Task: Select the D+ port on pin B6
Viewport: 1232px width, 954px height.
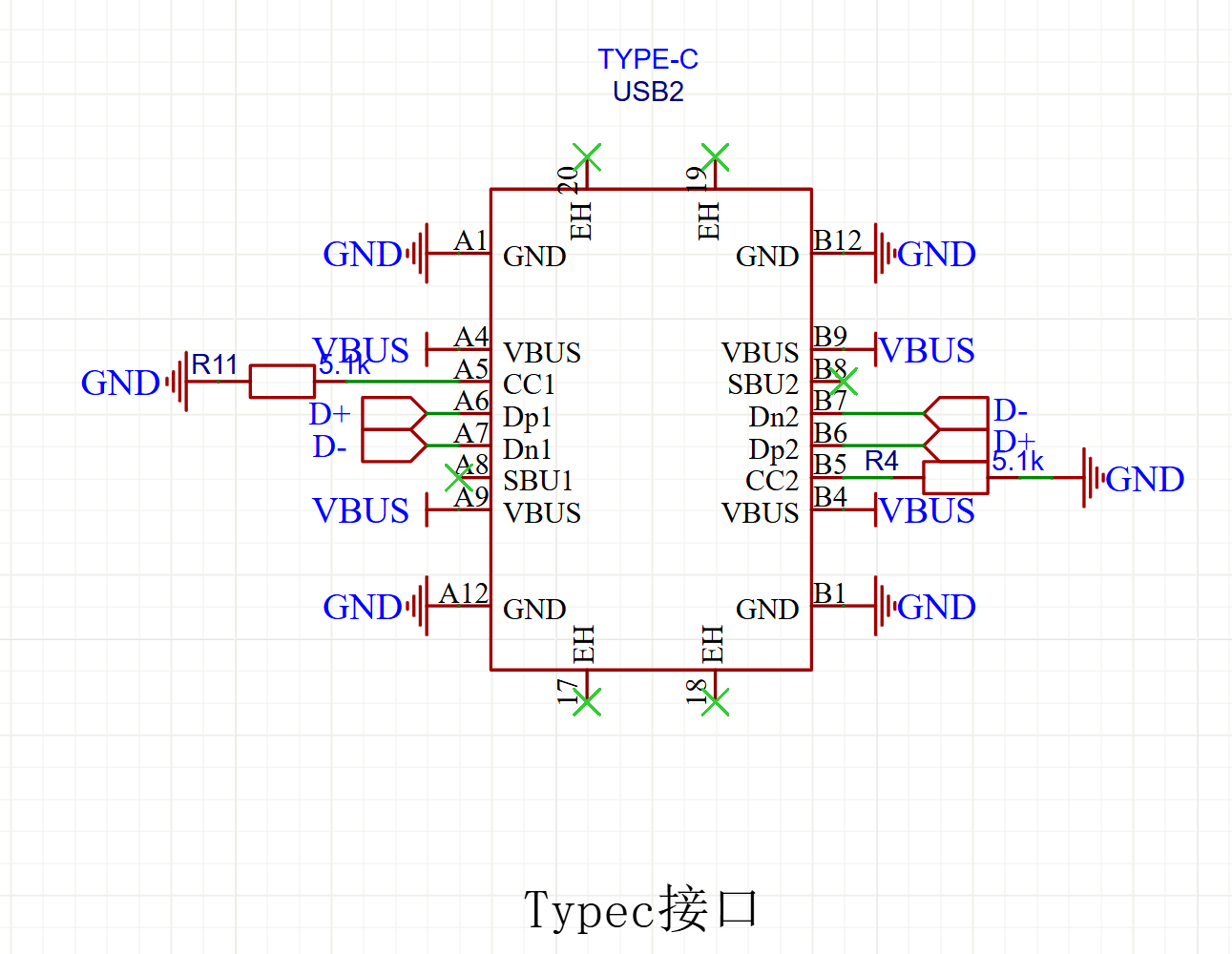Action: pos(956,446)
